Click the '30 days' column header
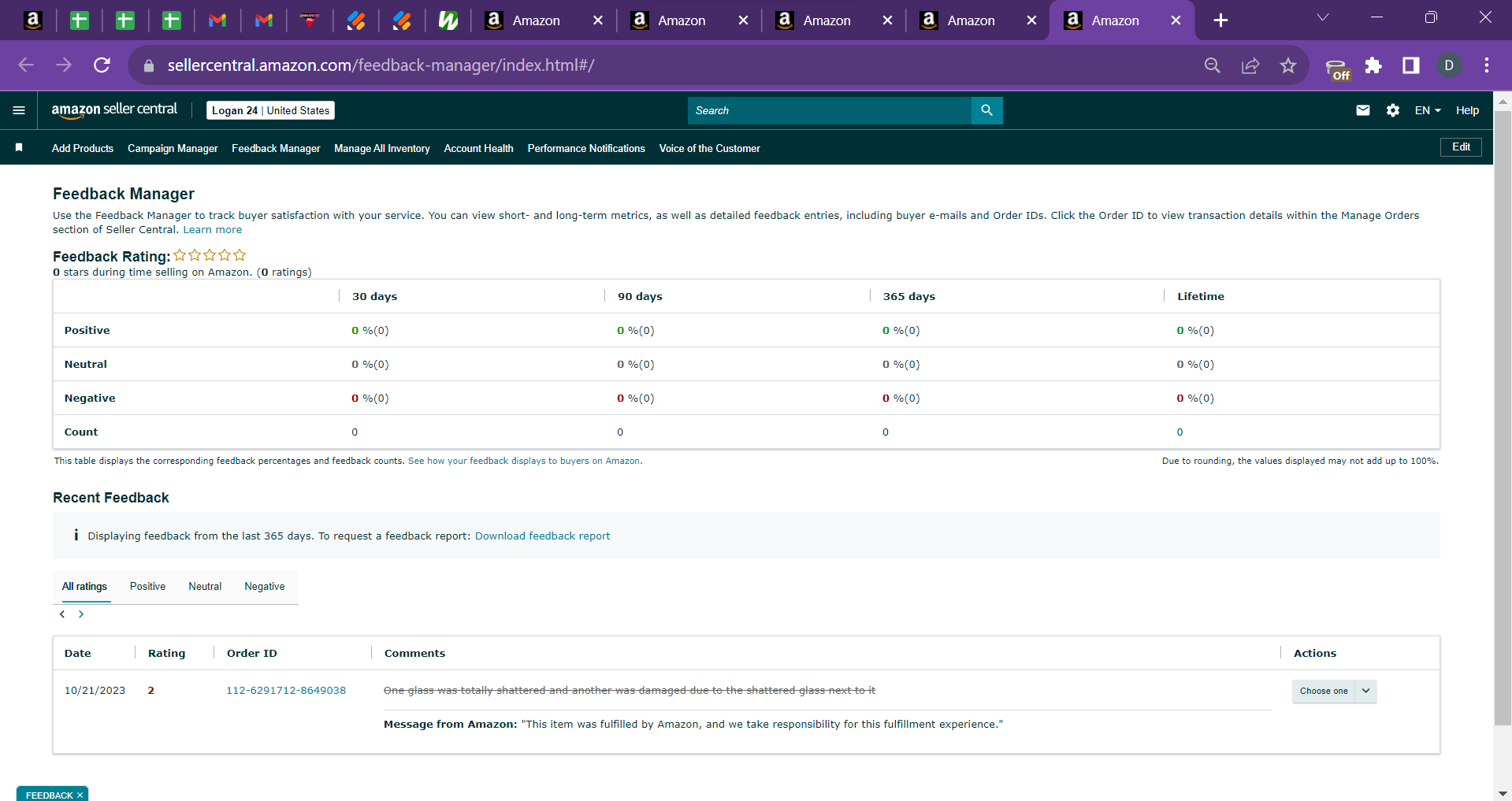This screenshot has width=1512, height=801. pos(374,297)
